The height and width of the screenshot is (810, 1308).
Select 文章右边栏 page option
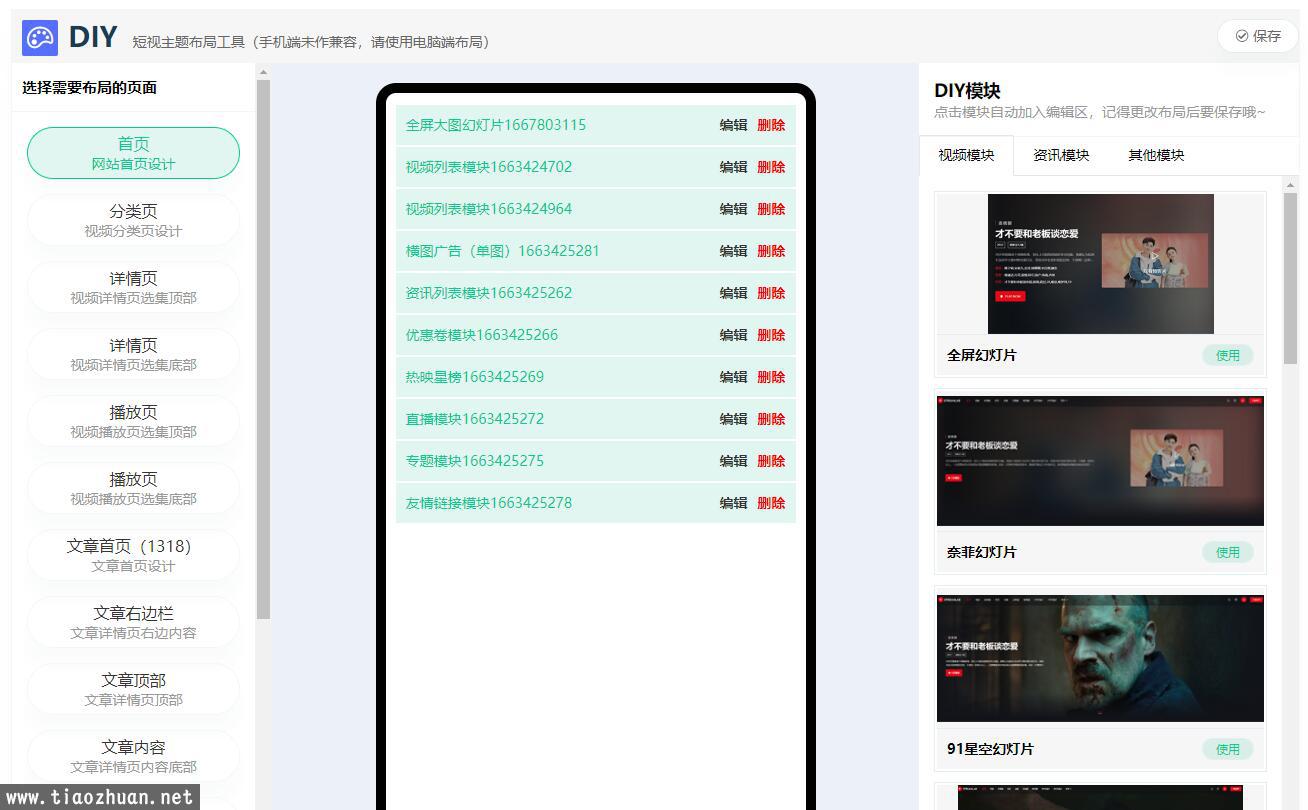tap(133, 622)
